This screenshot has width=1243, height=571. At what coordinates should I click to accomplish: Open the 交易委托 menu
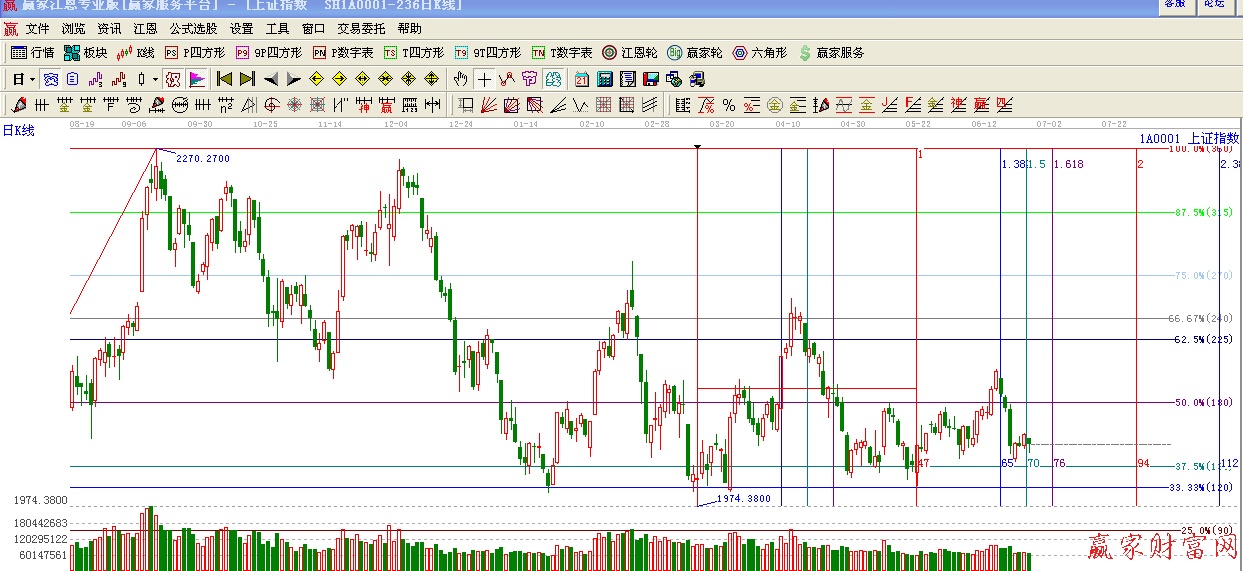361,29
